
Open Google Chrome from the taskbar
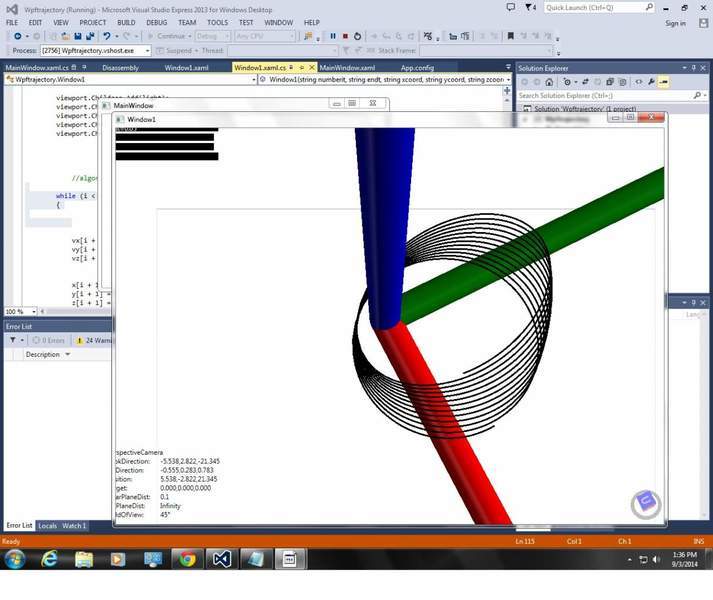186,558
